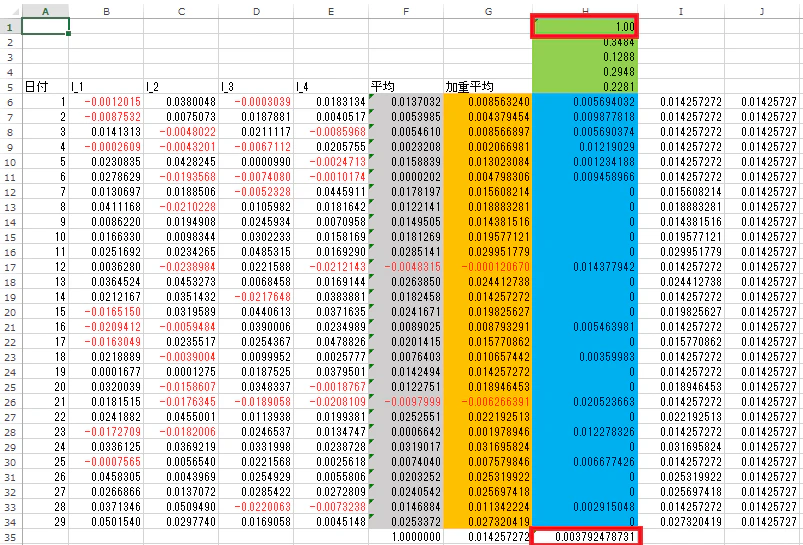Select green cell with value 0.2281
This screenshot has height=545, width=803.
tap(585, 87)
